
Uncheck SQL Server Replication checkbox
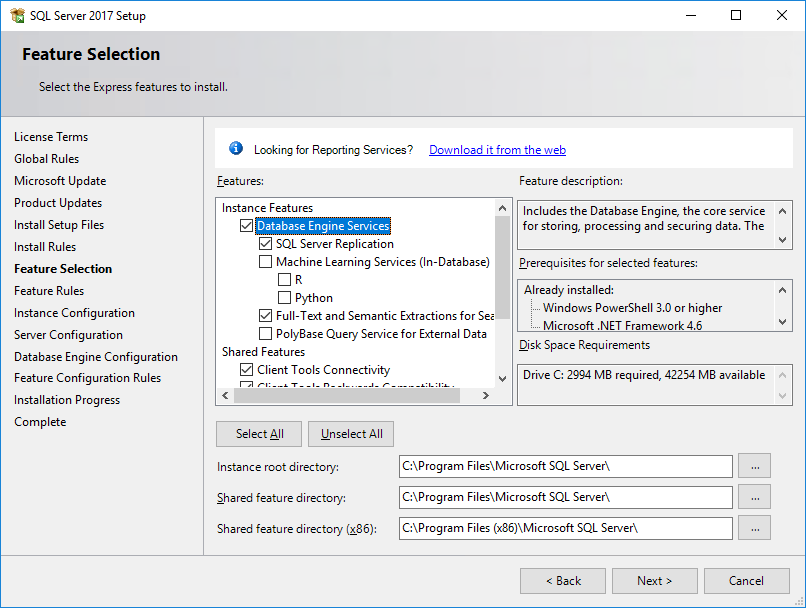click(265, 244)
